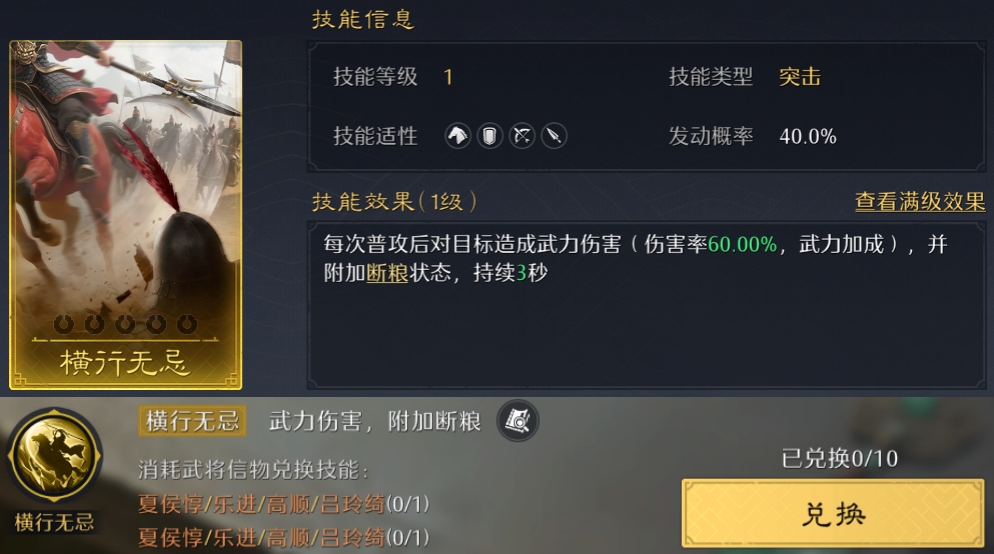Select the third star slot on skill card
This screenshot has width=994, height=554.
pyautogui.click(x=125, y=325)
